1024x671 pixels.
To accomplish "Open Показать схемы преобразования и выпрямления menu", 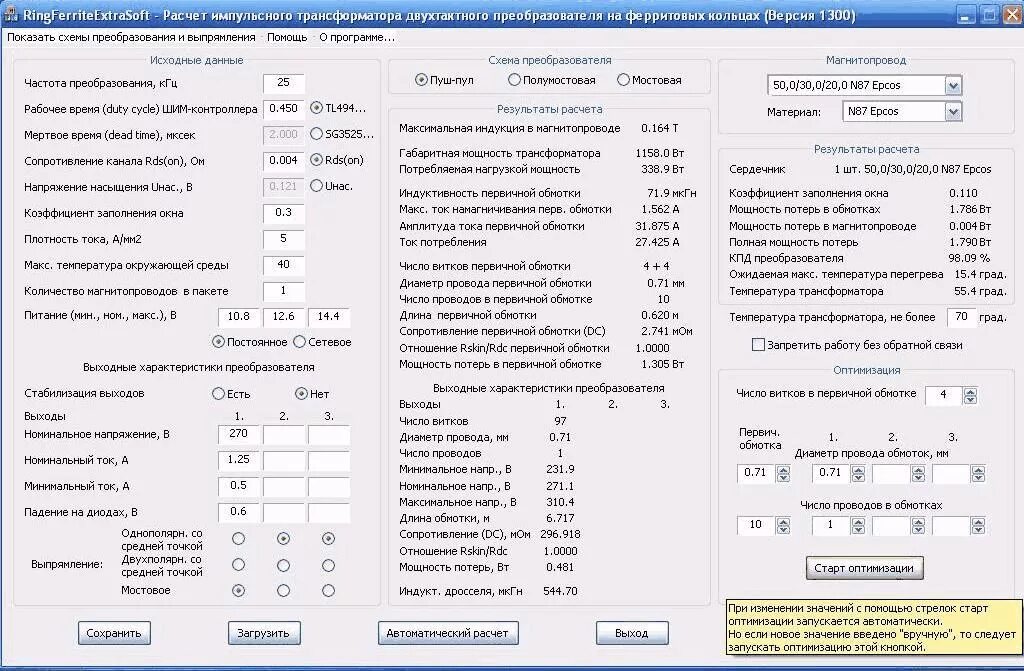I will click(131, 37).
